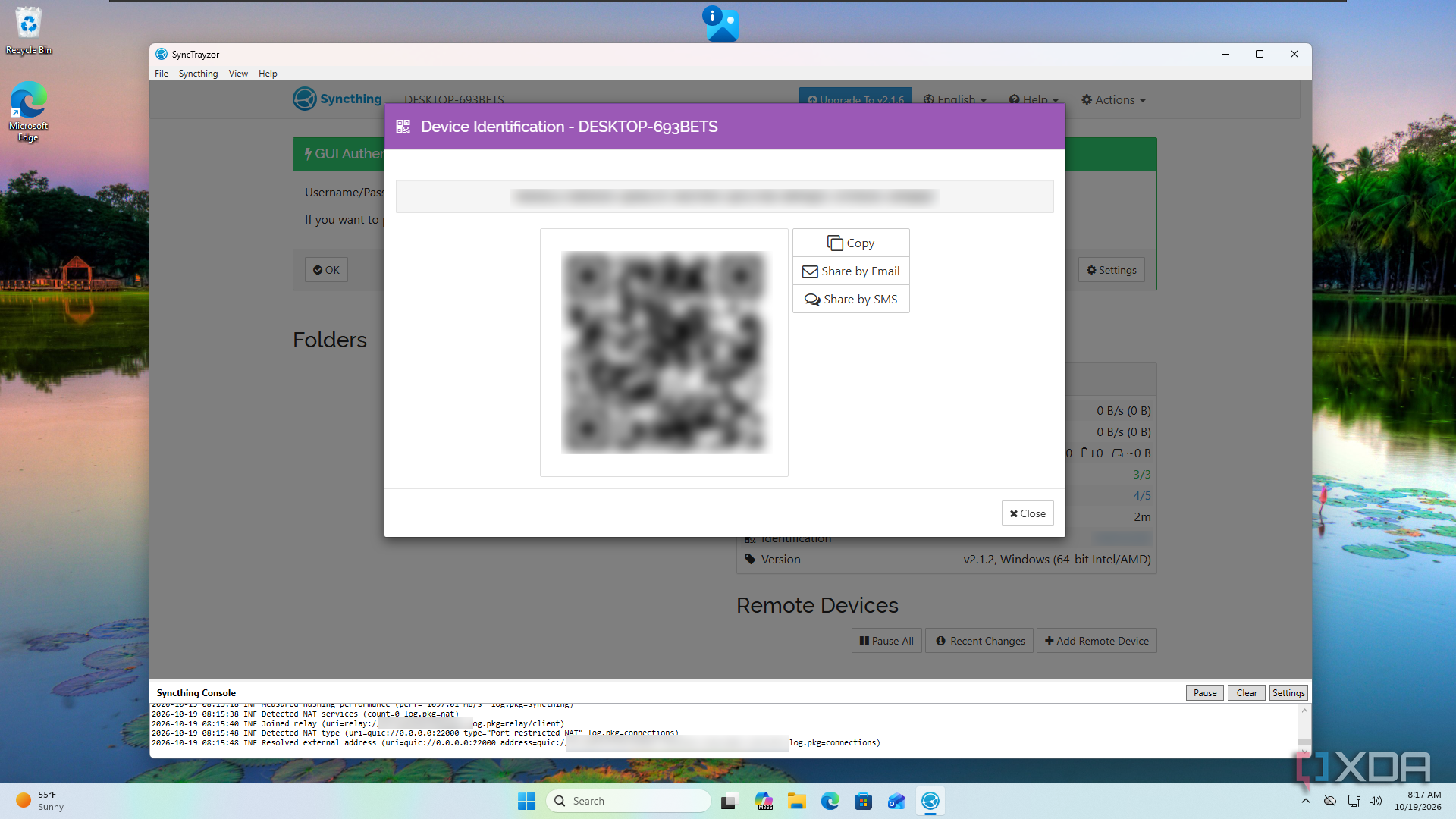The width and height of the screenshot is (1456, 819).
Task: Open the View menu
Action: (238, 74)
